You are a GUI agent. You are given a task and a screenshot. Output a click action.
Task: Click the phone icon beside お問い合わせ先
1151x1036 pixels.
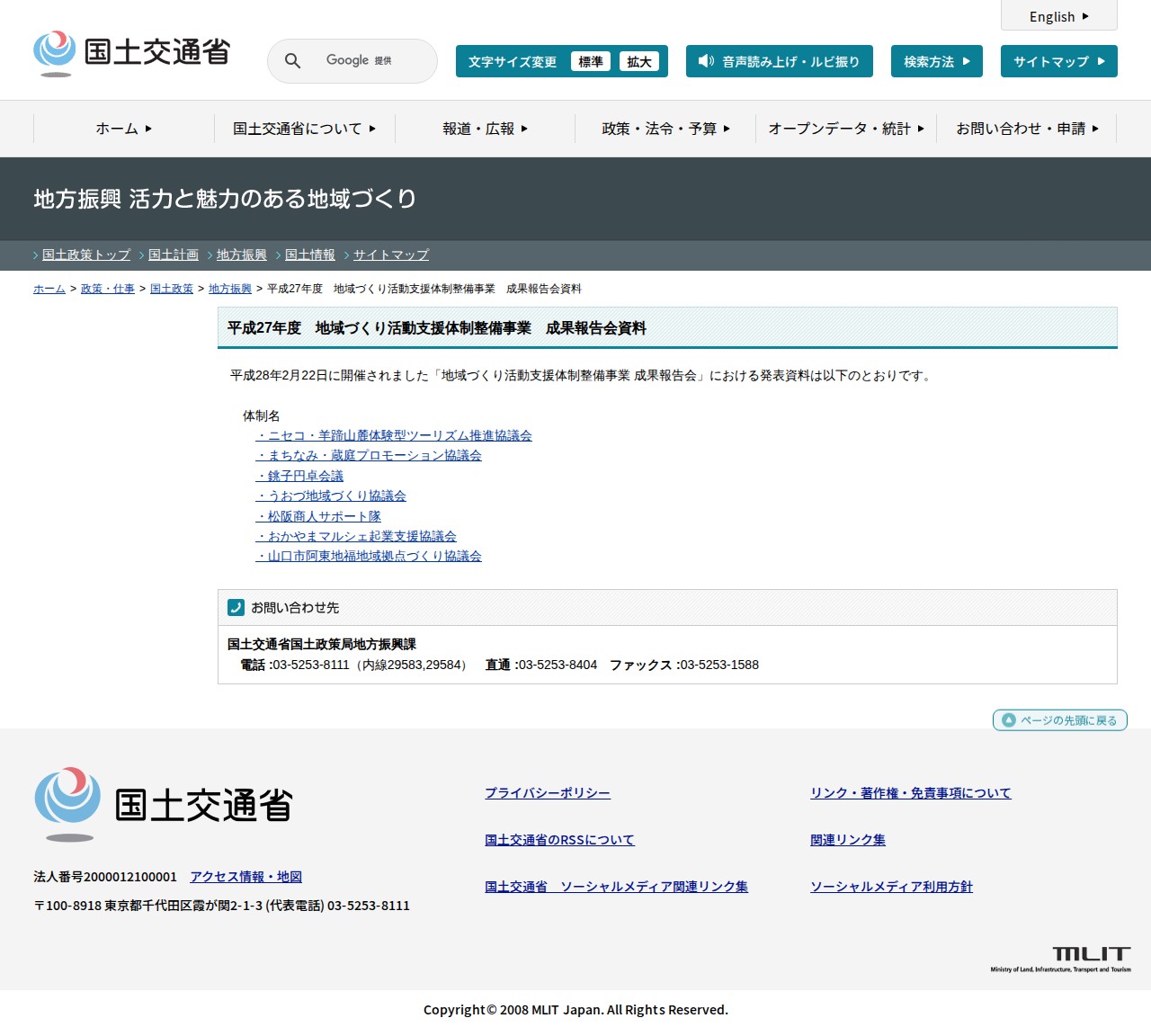pyautogui.click(x=236, y=608)
